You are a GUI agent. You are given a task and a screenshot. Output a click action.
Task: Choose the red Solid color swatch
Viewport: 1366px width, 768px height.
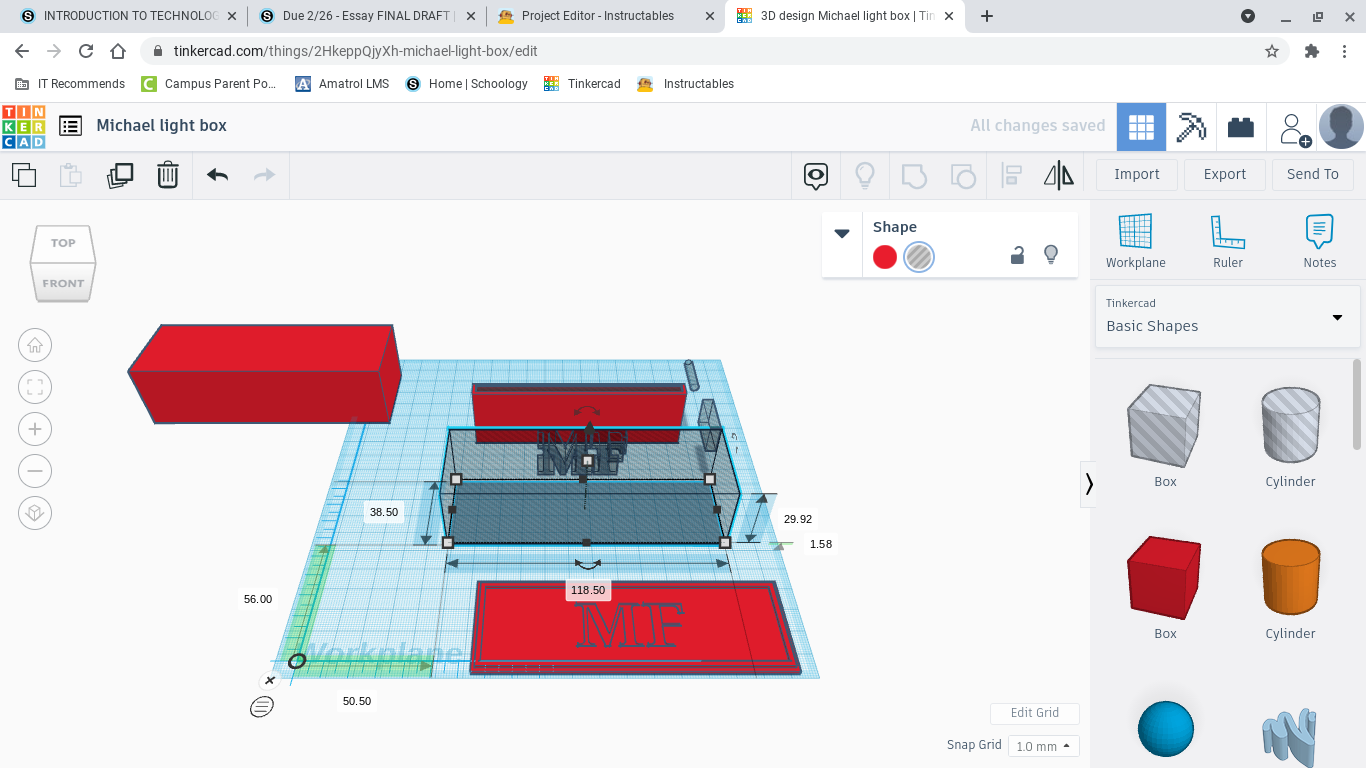885,257
